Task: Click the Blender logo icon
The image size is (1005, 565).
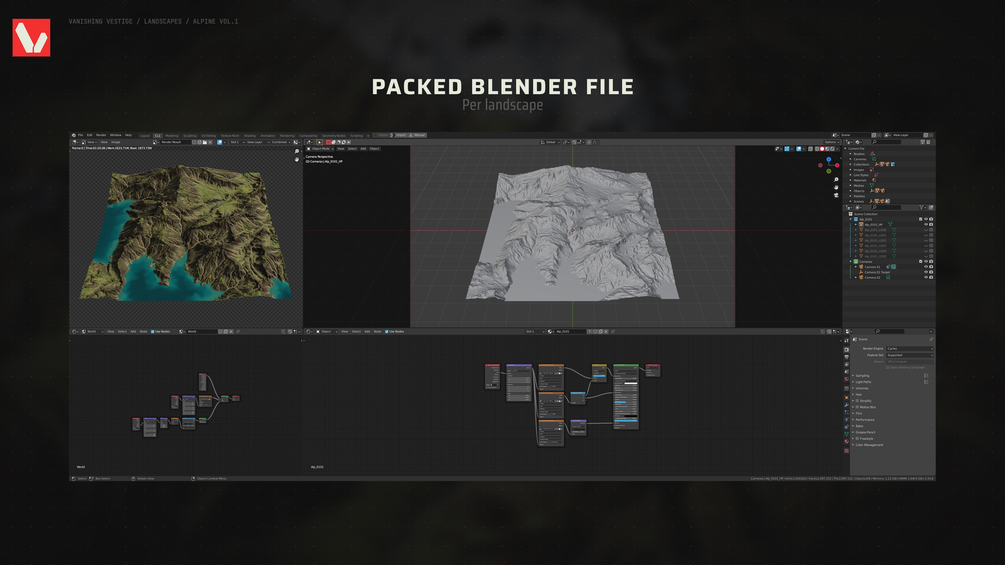Action: pyautogui.click(x=74, y=135)
